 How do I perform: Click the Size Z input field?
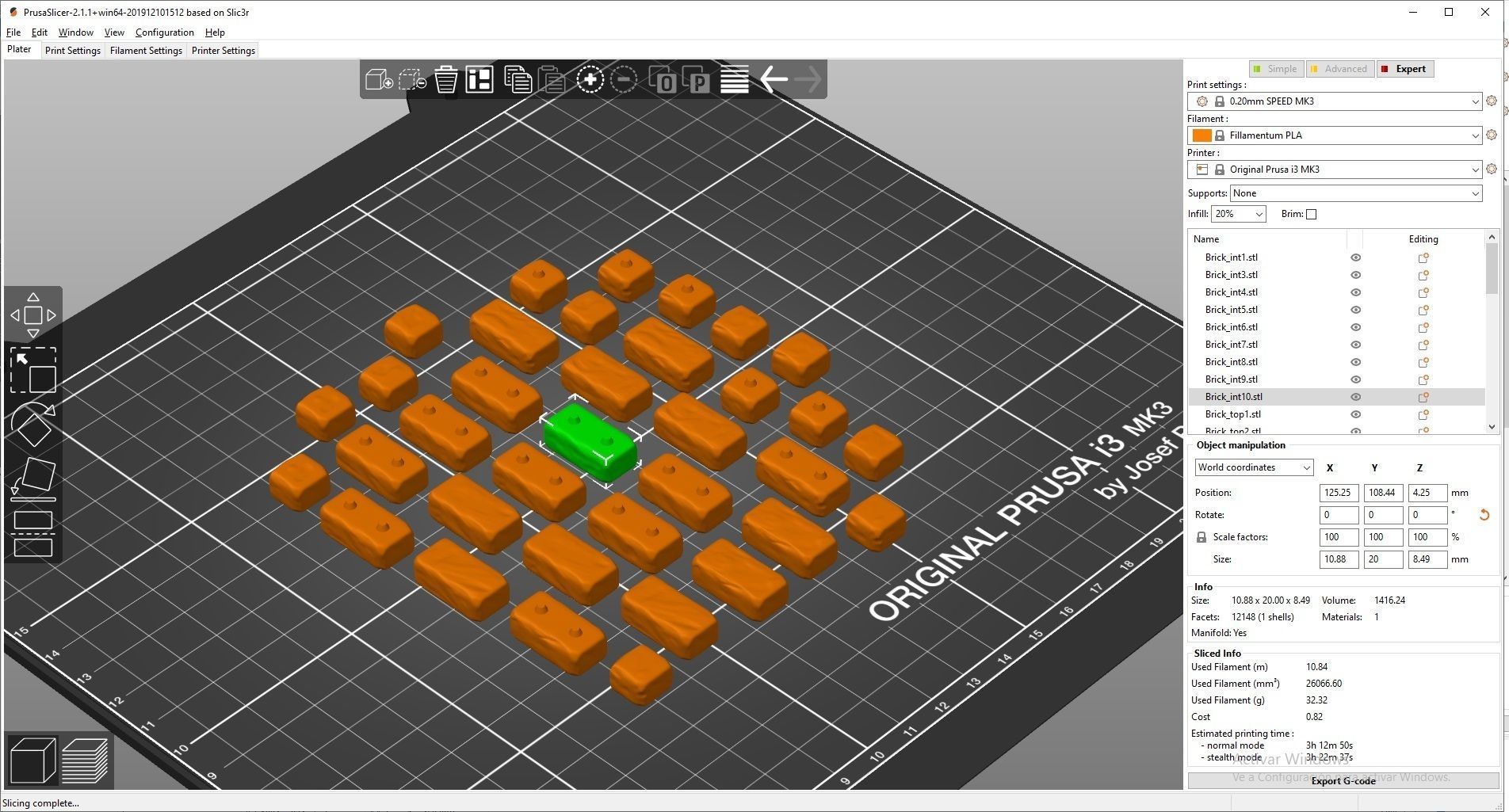[x=1427, y=559]
